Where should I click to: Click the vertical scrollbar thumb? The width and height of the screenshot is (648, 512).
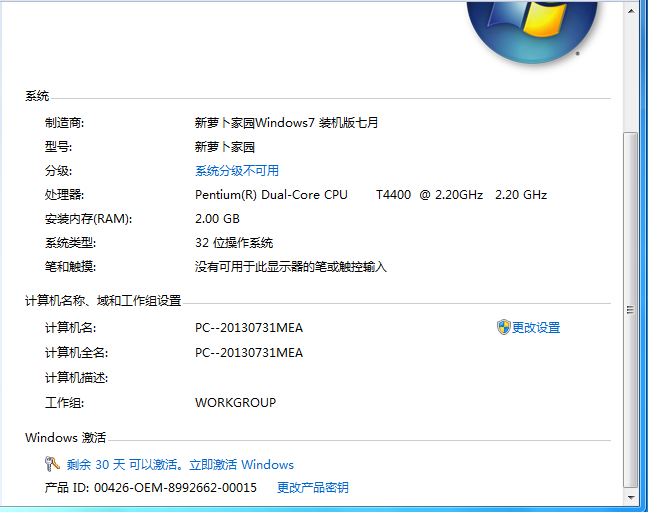click(x=631, y=310)
